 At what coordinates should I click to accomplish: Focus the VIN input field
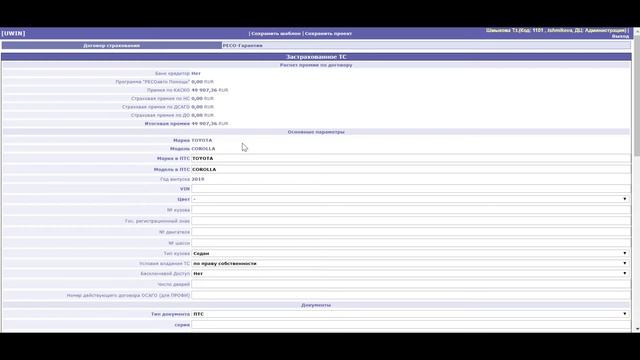pyautogui.click(x=411, y=189)
